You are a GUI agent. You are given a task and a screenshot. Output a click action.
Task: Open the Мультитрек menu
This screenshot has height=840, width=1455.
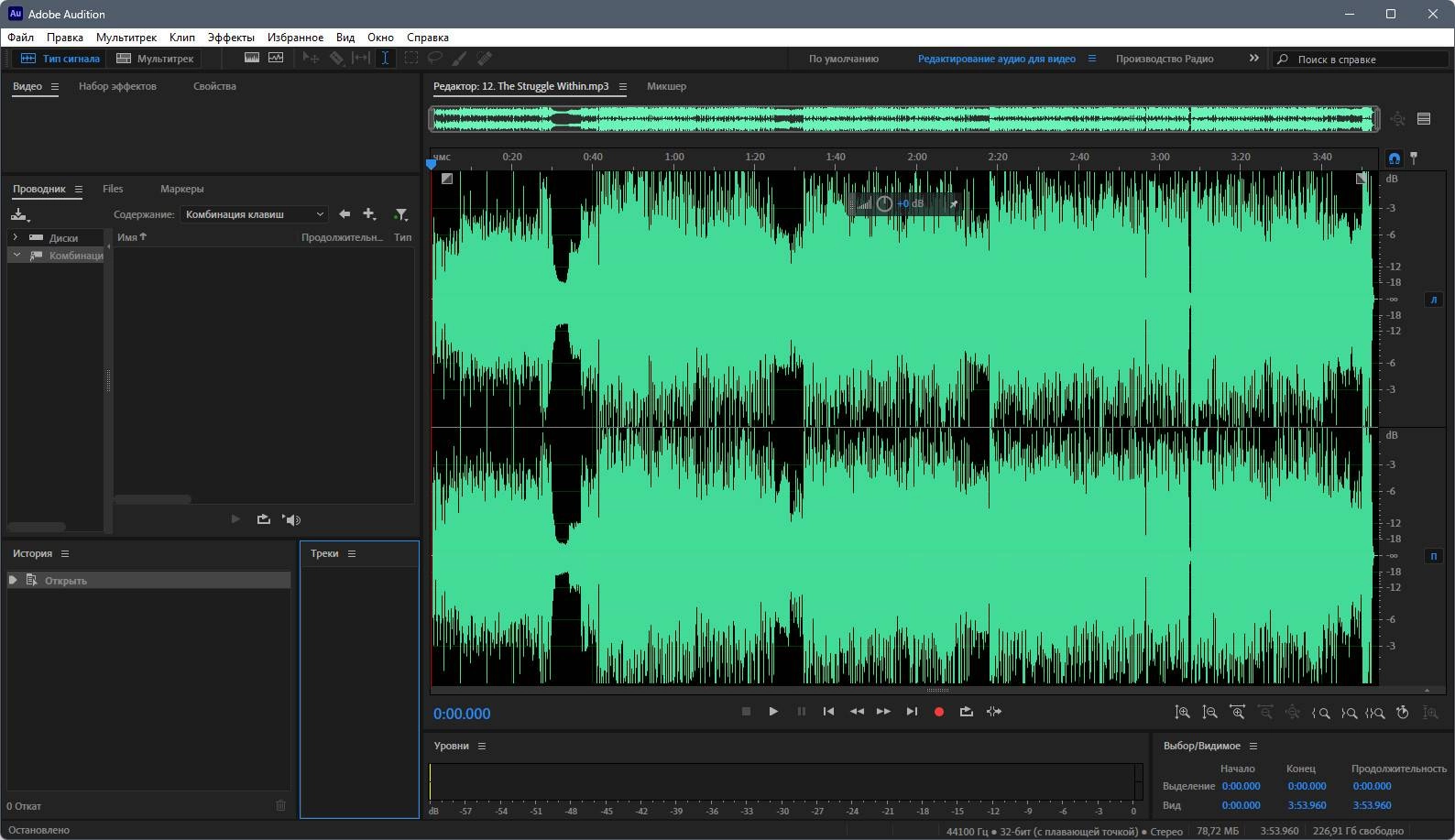coord(126,38)
